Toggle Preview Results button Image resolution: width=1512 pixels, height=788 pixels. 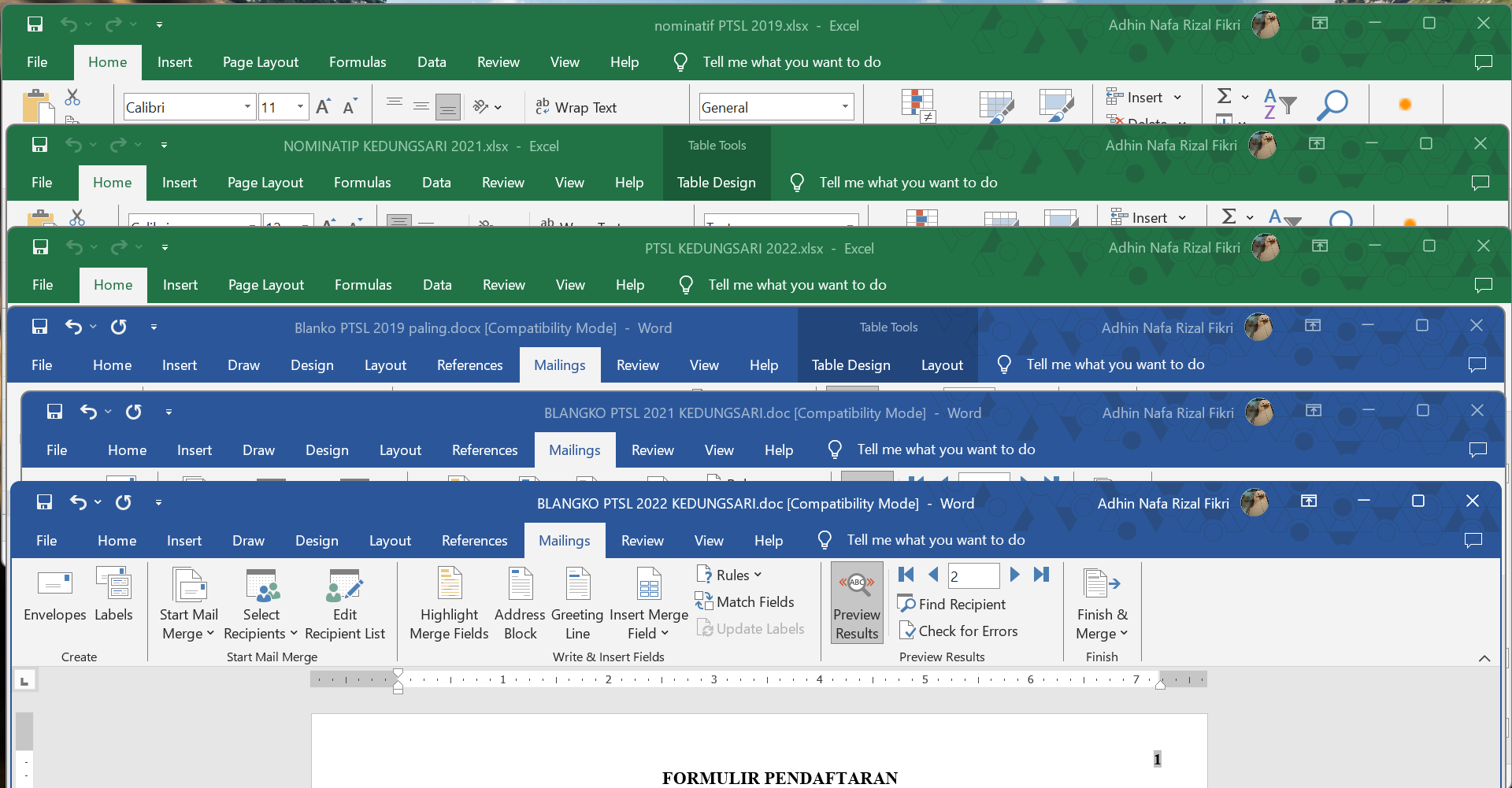coord(857,603)
